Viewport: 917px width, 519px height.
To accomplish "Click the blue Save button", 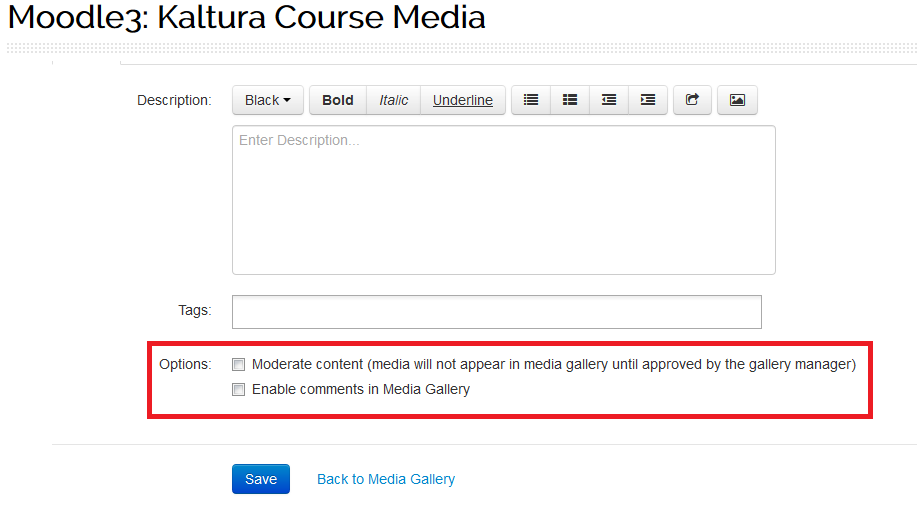I will pyautogui.click(x=261, y=479).
